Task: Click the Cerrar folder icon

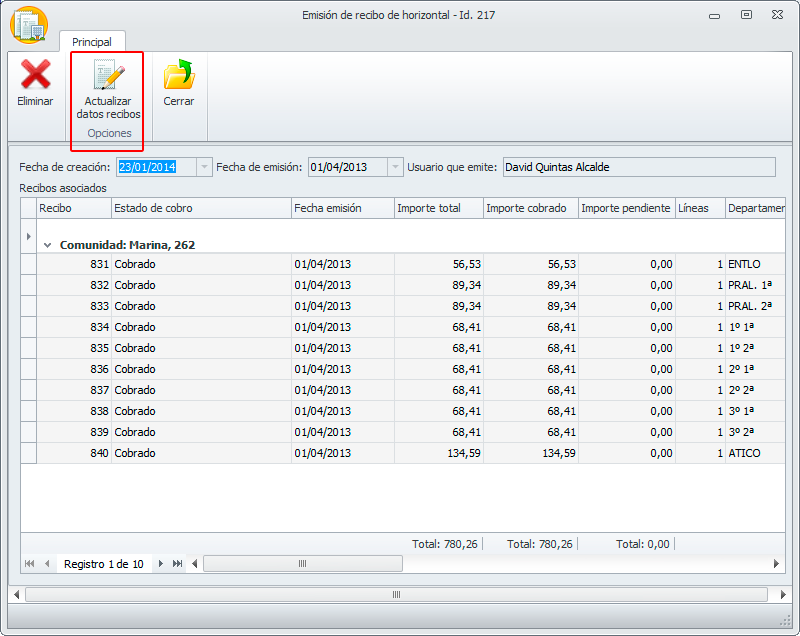Action: coord(178,76)
